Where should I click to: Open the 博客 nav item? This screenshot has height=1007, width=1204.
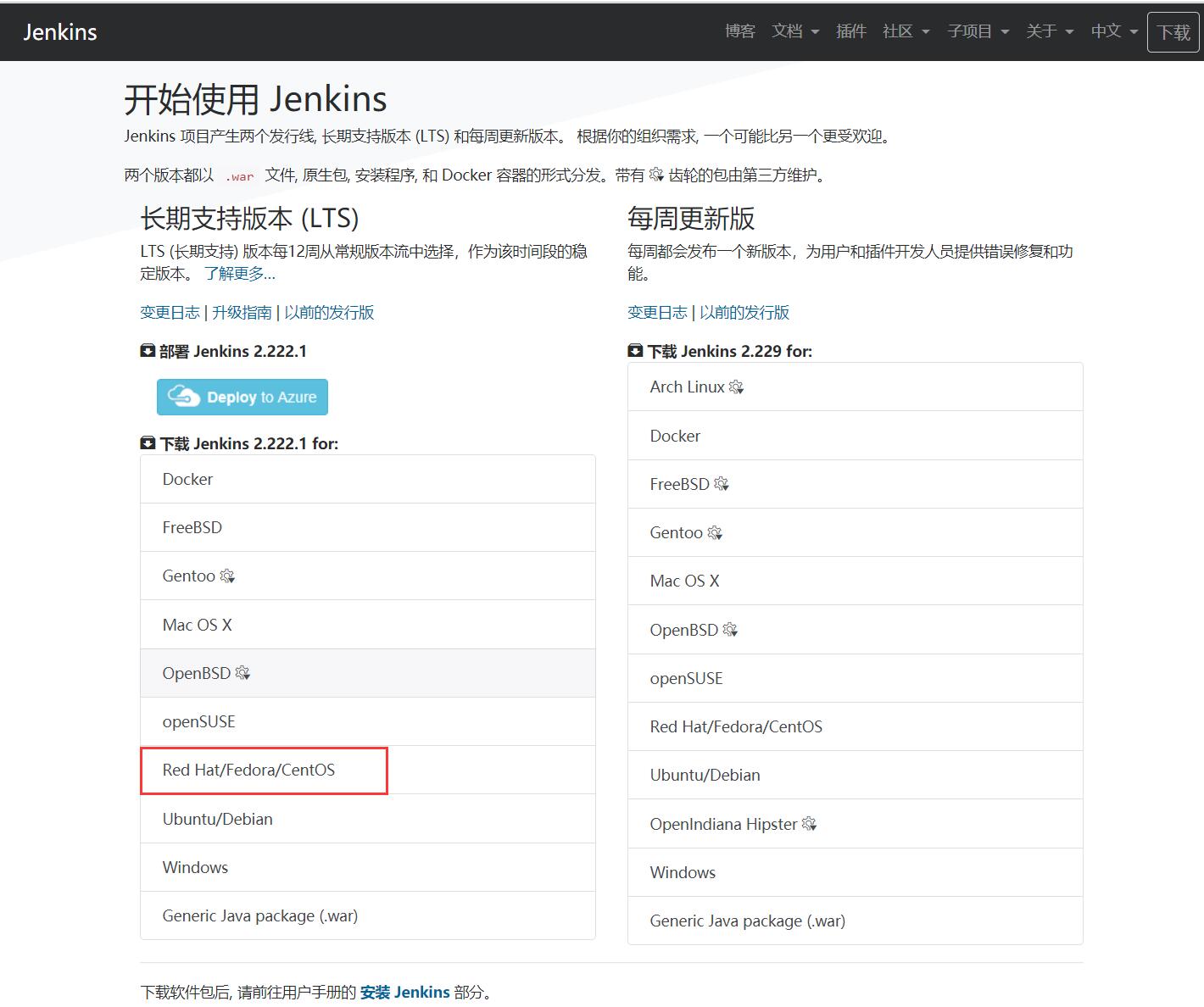(739, 31)
